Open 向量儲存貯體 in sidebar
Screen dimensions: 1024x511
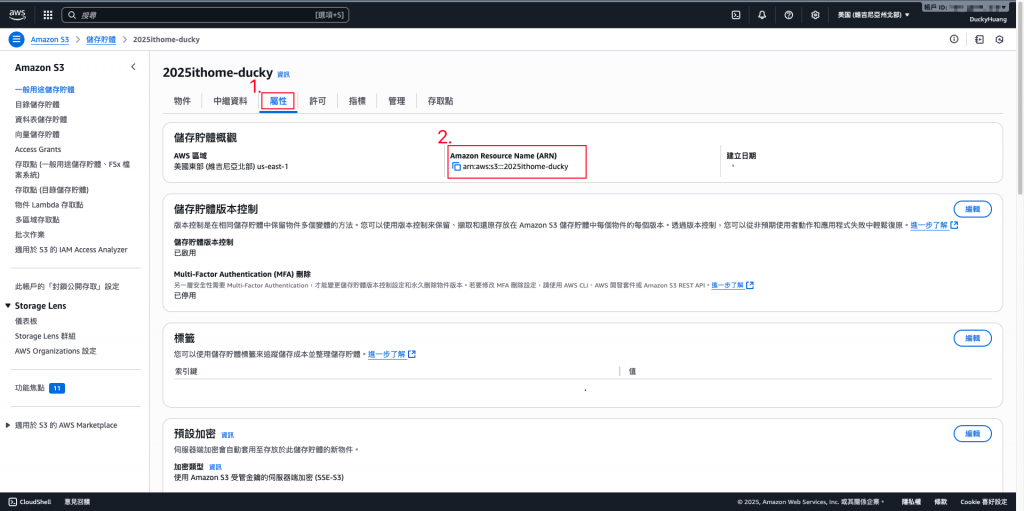click(x=37, y=135)
